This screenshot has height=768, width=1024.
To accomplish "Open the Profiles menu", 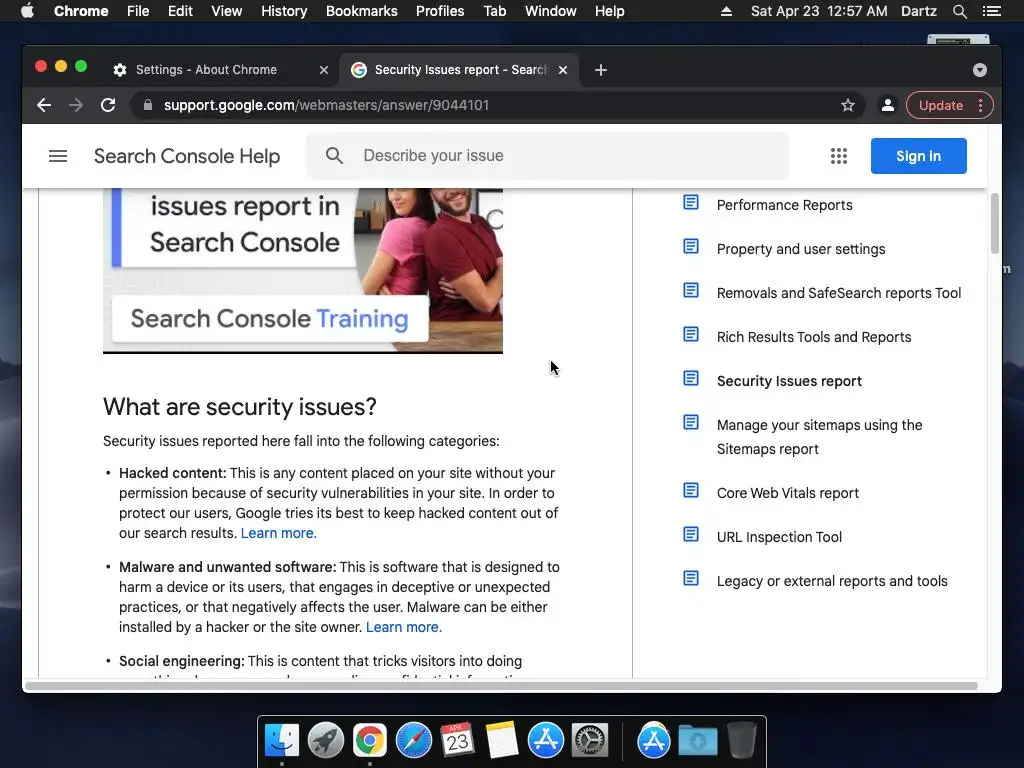I will [x=440, y=11].
